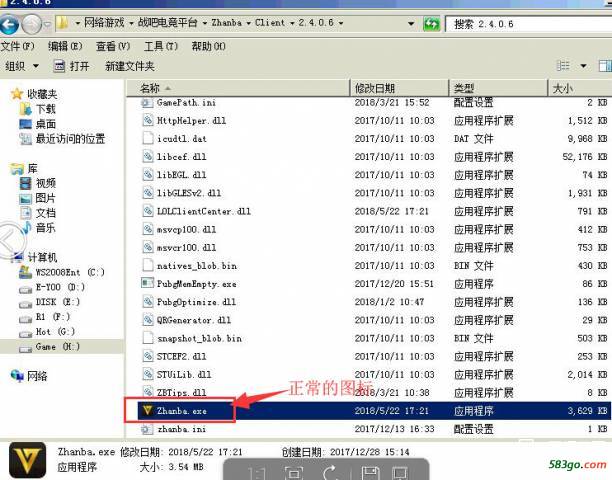Click the 战吧电竞平台 breadcrumb segment

coord(168,23)
